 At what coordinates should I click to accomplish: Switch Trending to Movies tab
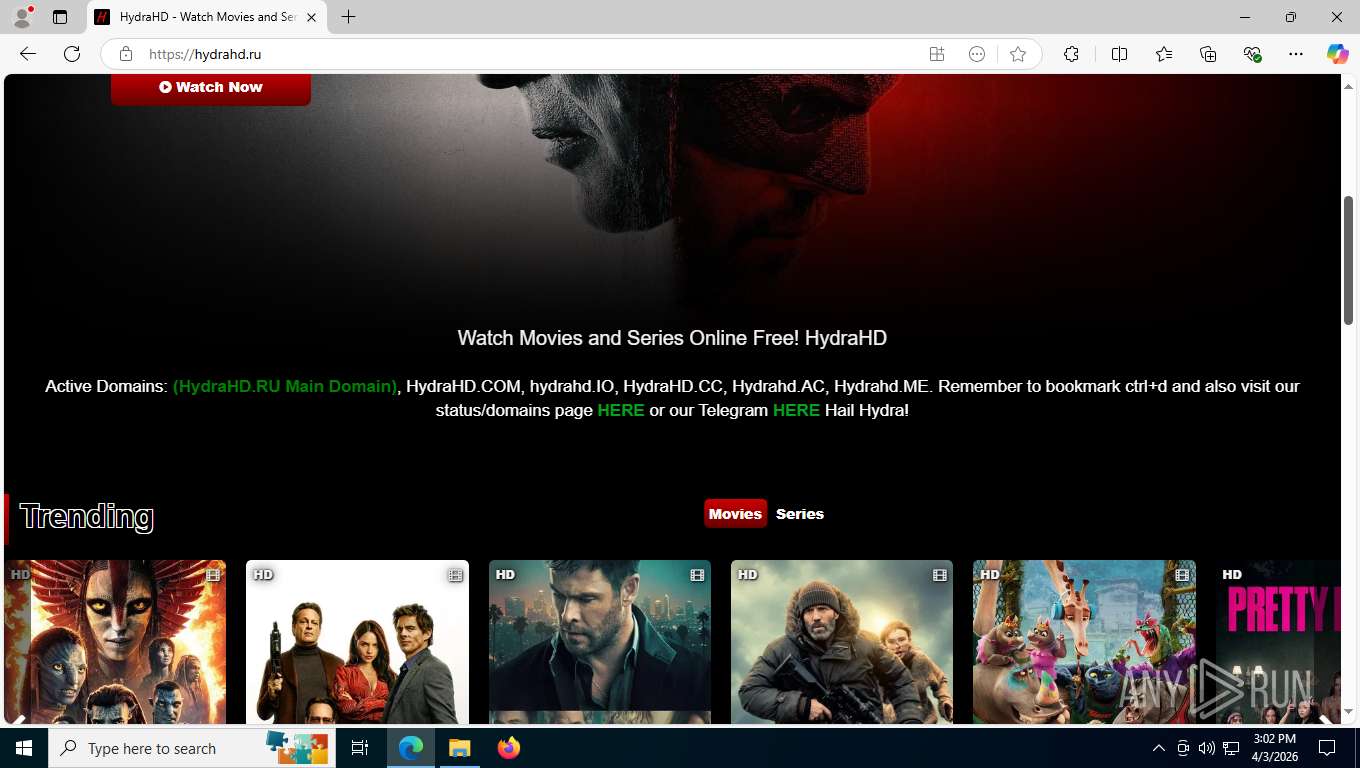[735, 513]
